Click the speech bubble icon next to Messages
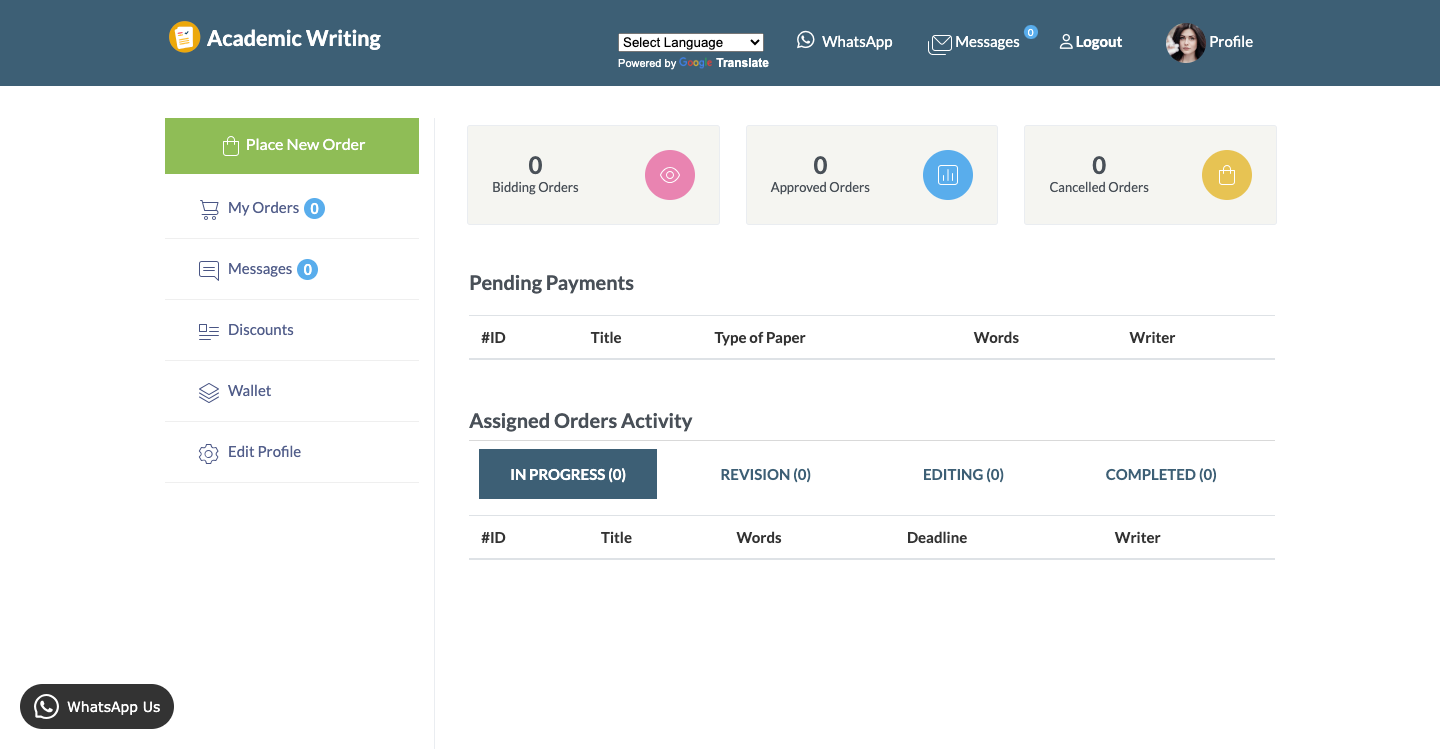Screen dimensions: 1440x749 [208, 270]
